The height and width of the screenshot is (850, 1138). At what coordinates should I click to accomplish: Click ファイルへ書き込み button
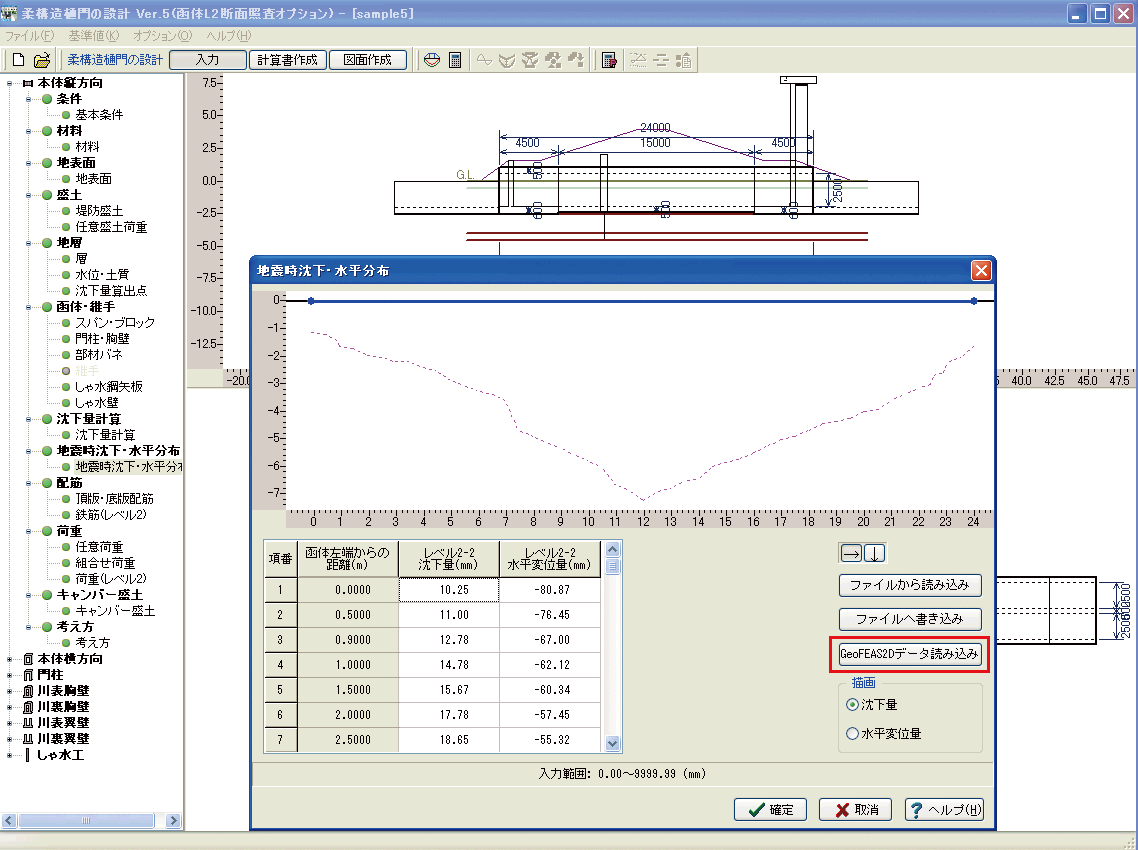pos(910,619)
